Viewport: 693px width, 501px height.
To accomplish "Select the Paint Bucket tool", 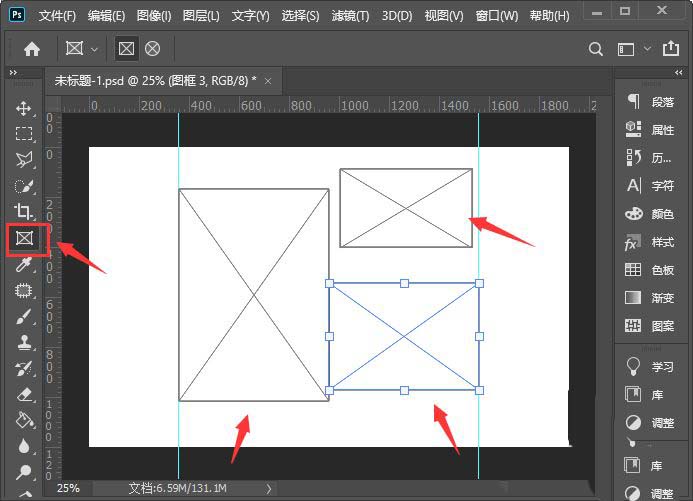I will tap(24, 420).
